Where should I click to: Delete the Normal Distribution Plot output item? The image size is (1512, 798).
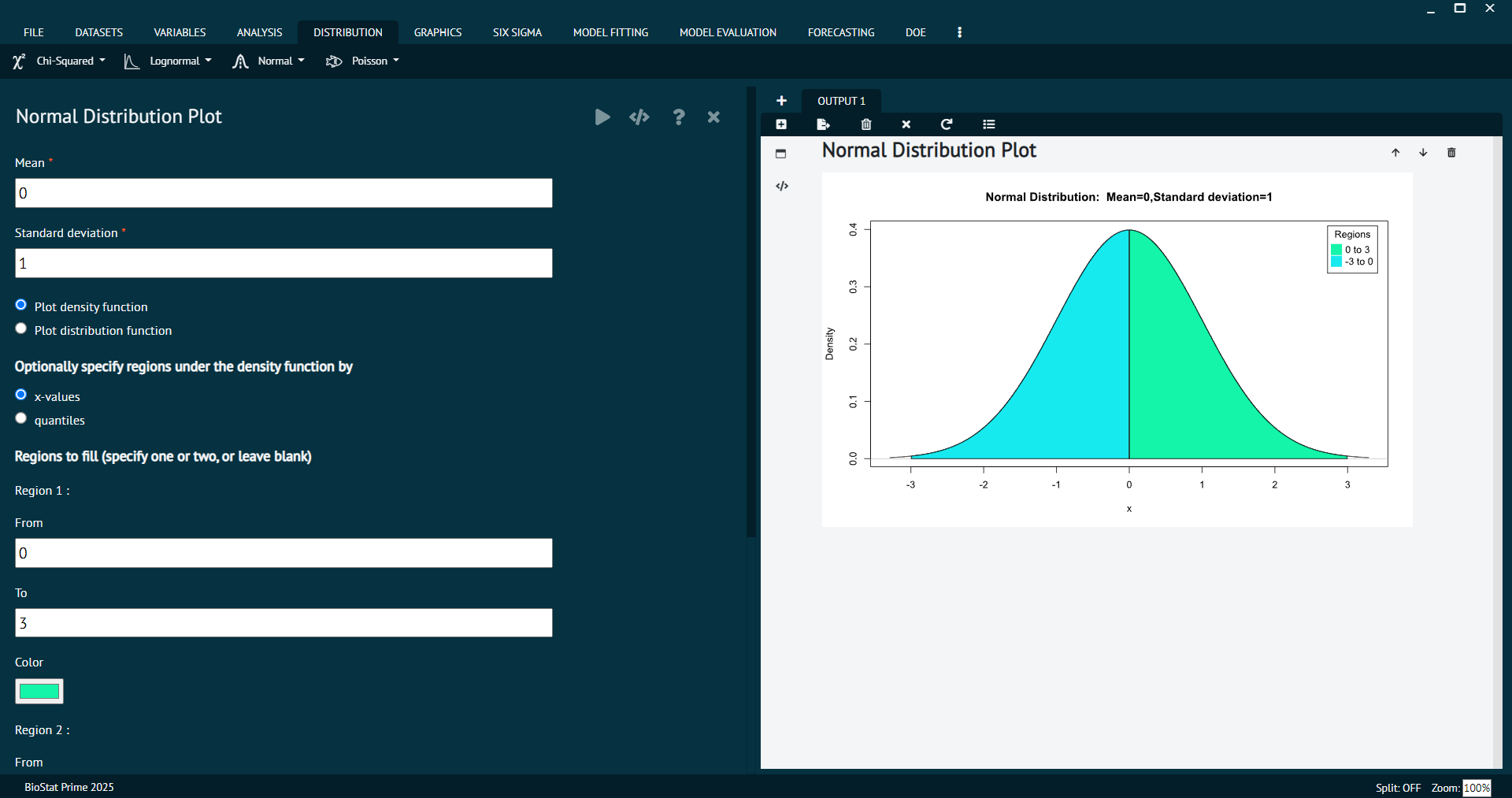point(1451,153)
